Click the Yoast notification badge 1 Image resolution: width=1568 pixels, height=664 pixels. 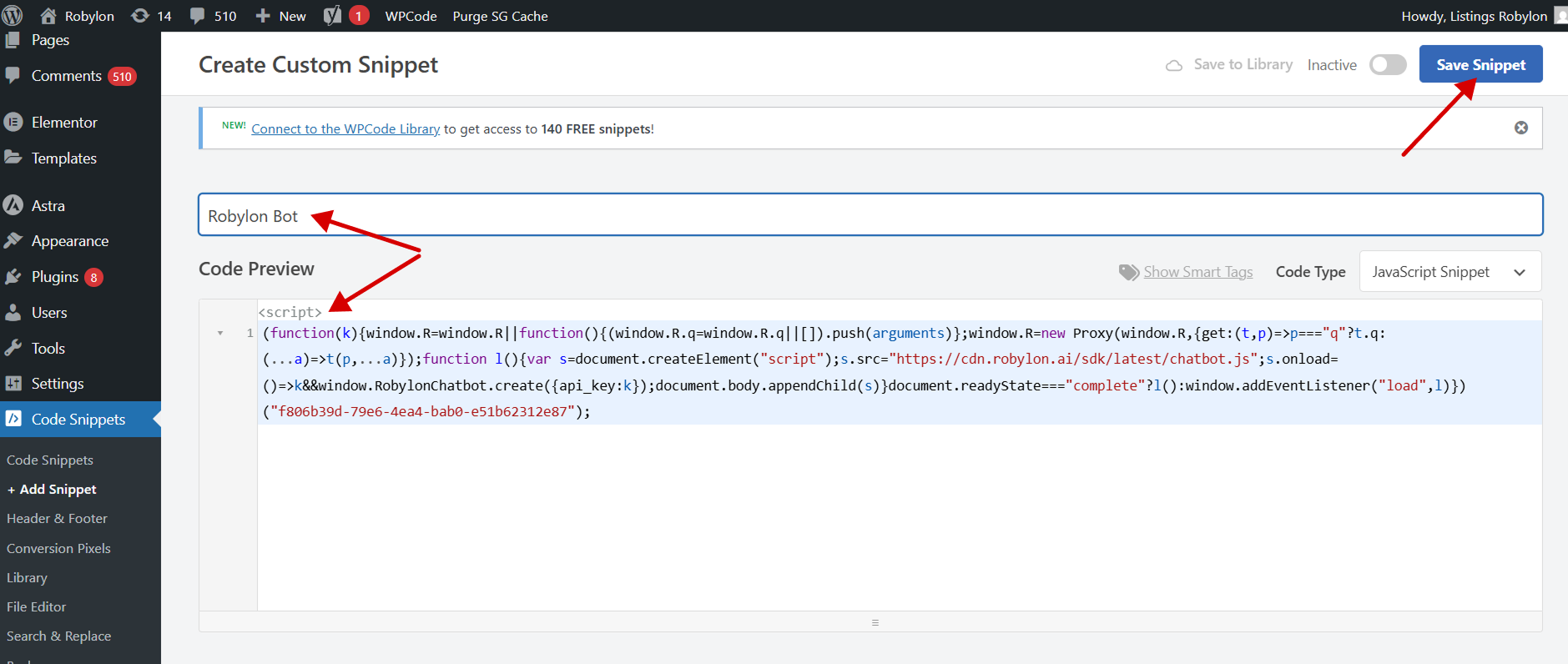click(359, 16)
